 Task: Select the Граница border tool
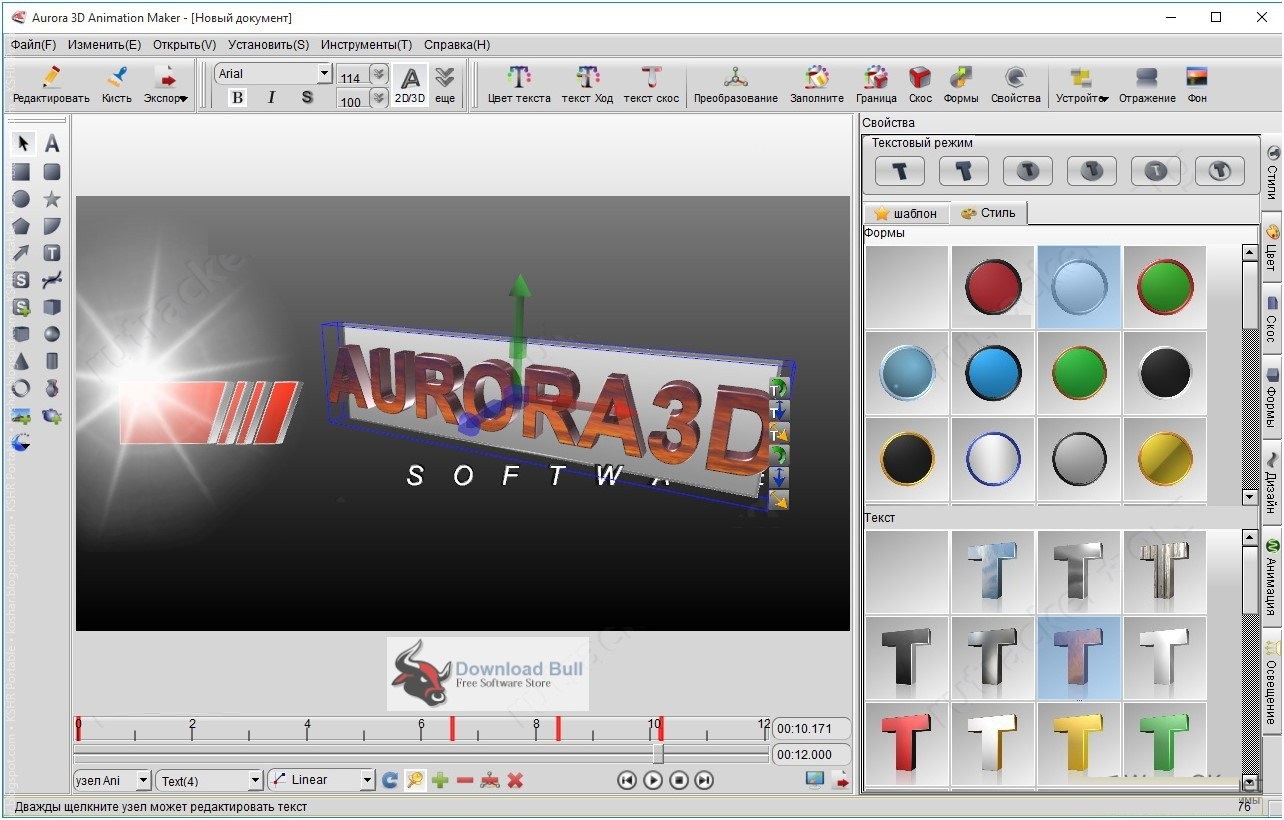[876, 84]
